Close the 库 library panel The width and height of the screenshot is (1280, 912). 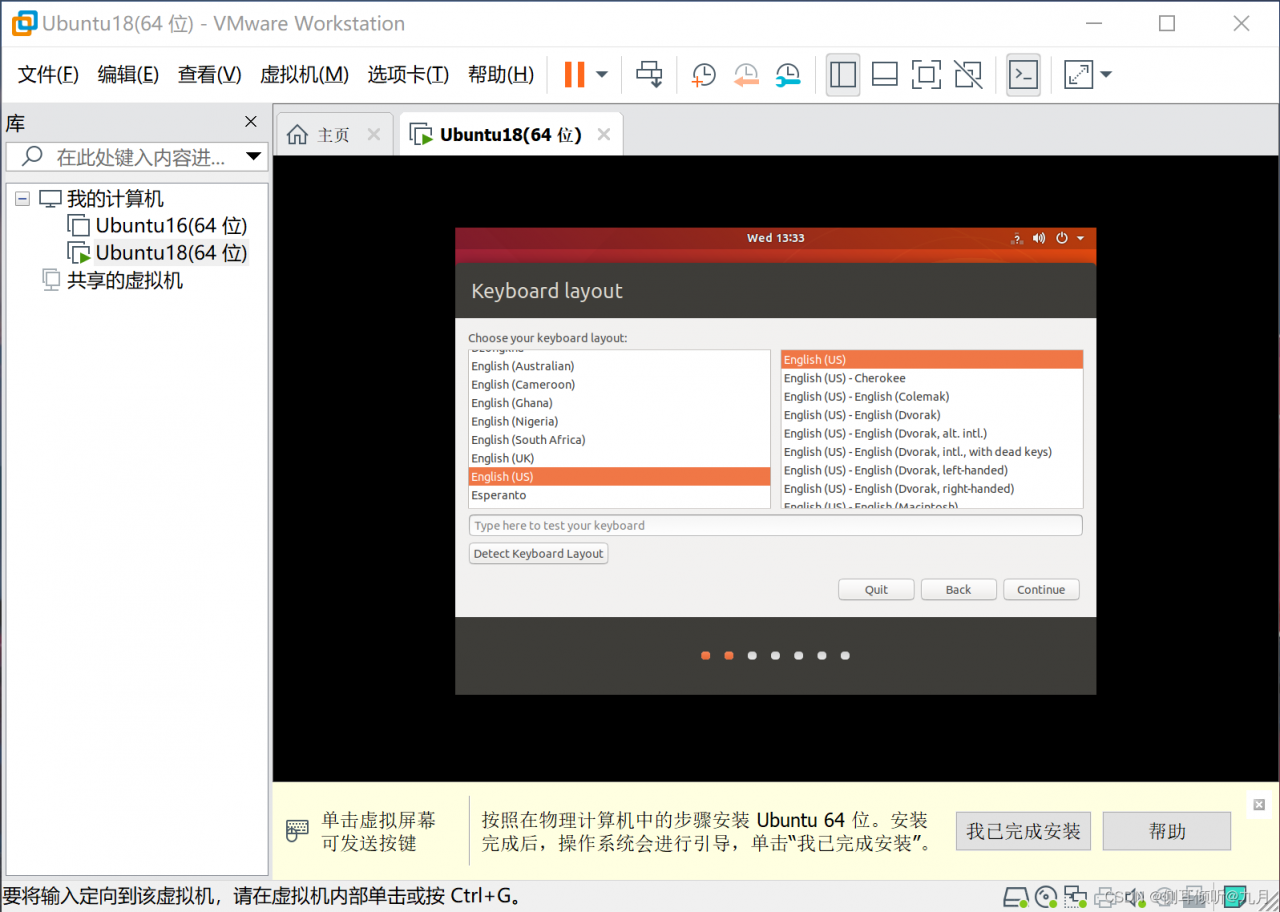tap(251, 122)
